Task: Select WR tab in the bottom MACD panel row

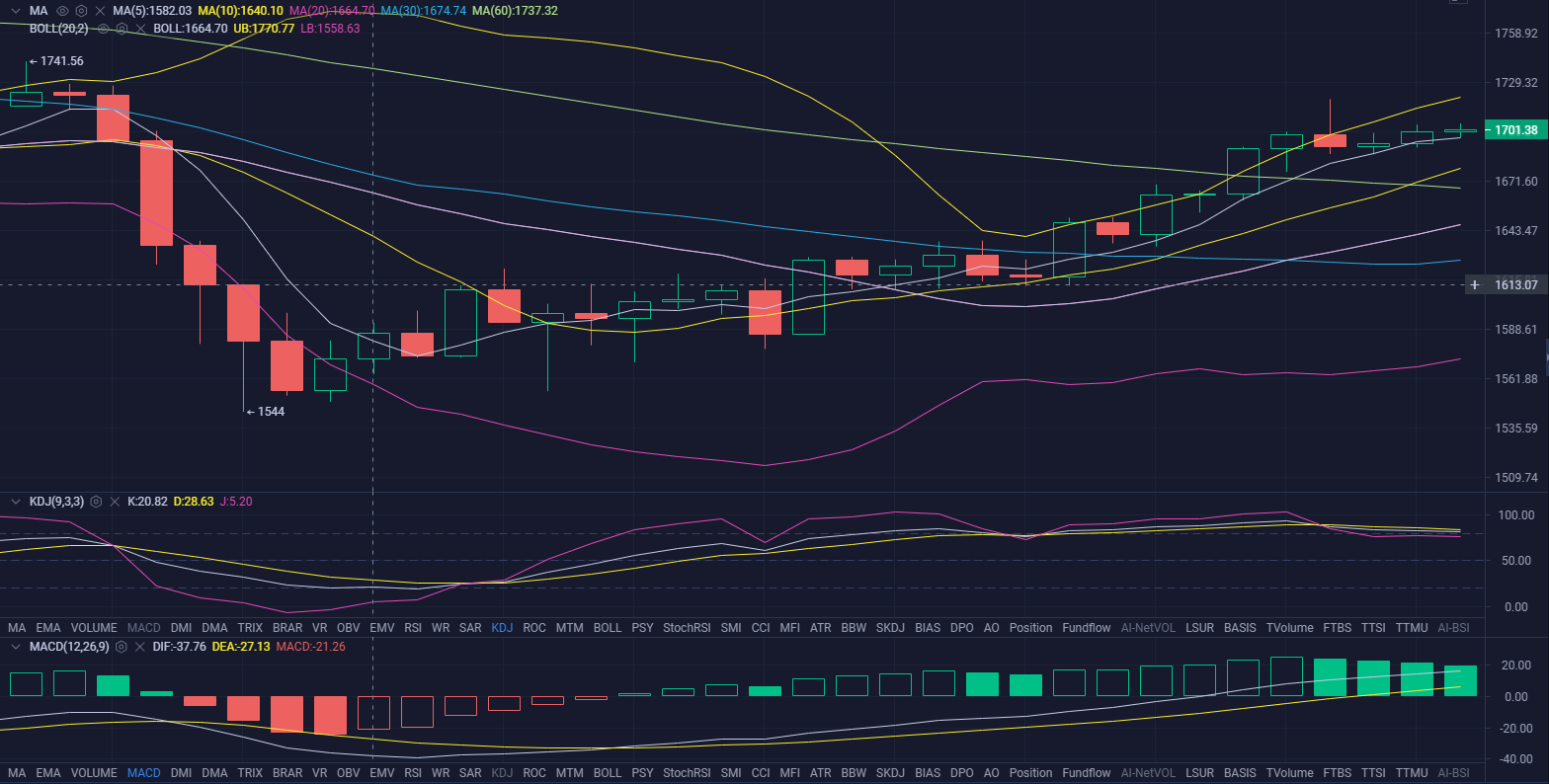Action: click(441, 773)
